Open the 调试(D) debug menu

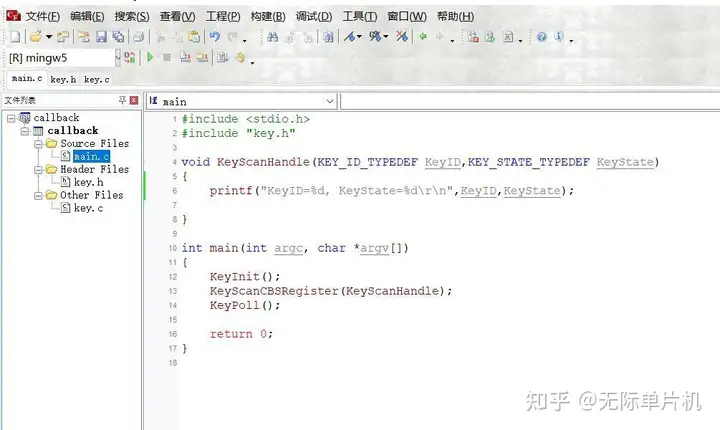[314, 17]
